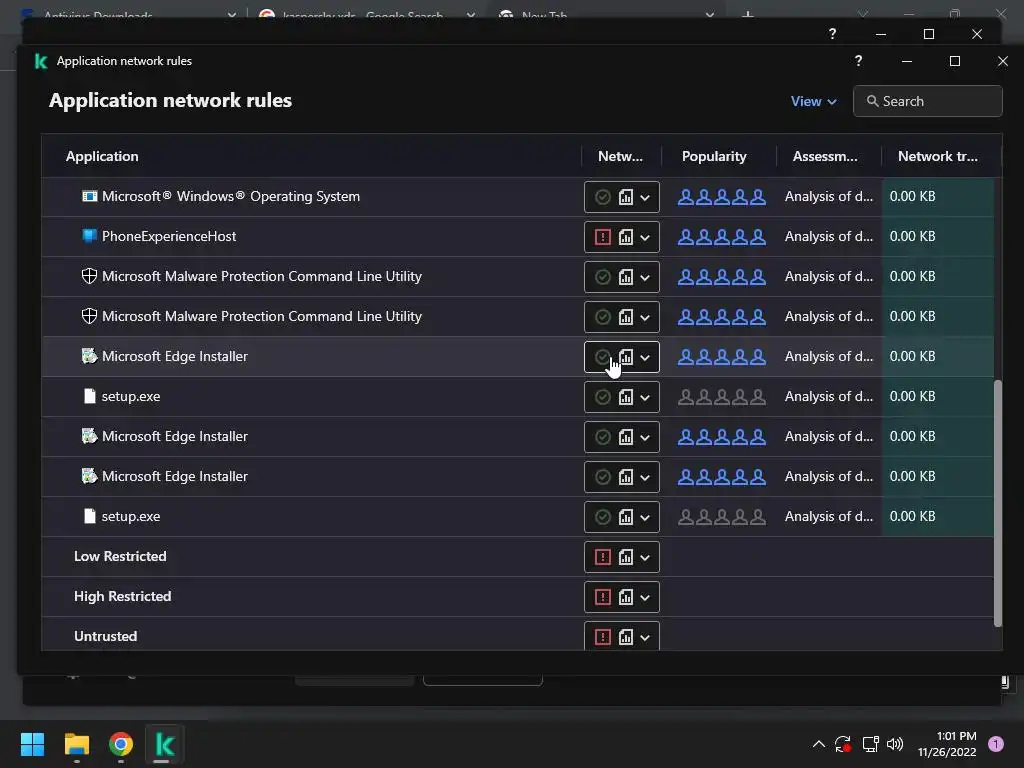Click the logging icon in PhoneExperienceHost row

626,237
